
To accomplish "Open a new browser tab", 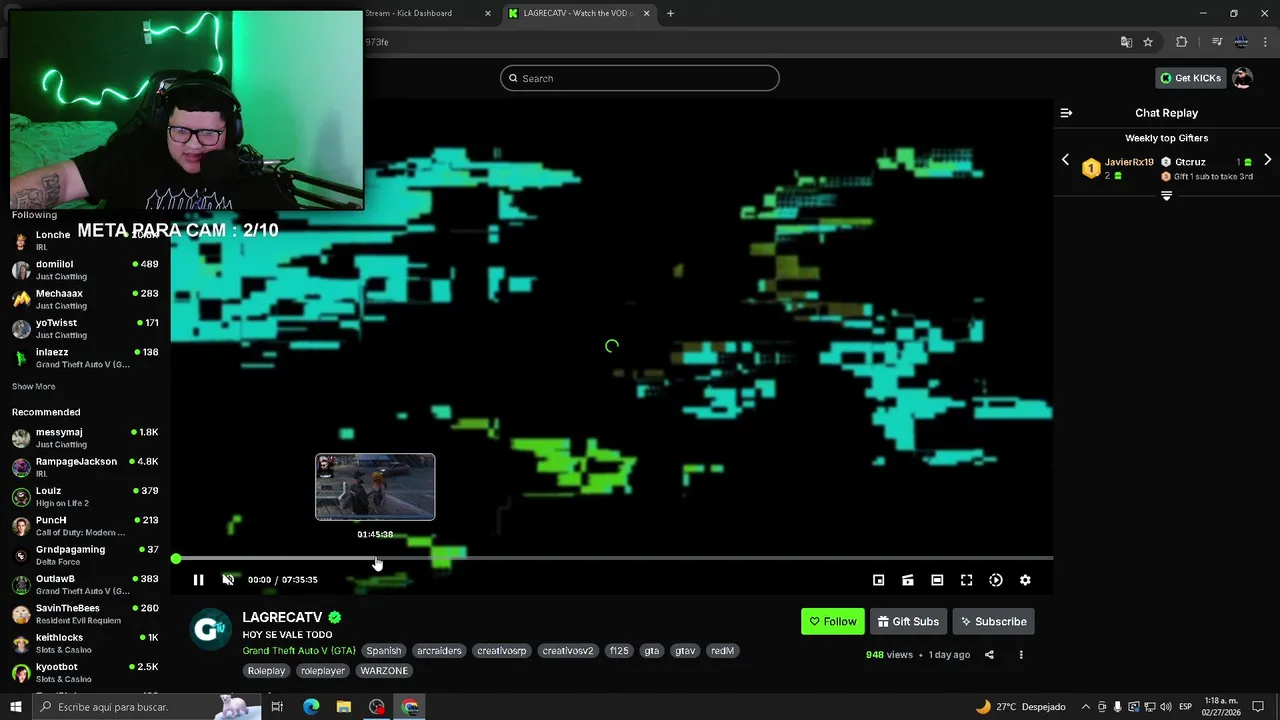I will tap(670, 13).
